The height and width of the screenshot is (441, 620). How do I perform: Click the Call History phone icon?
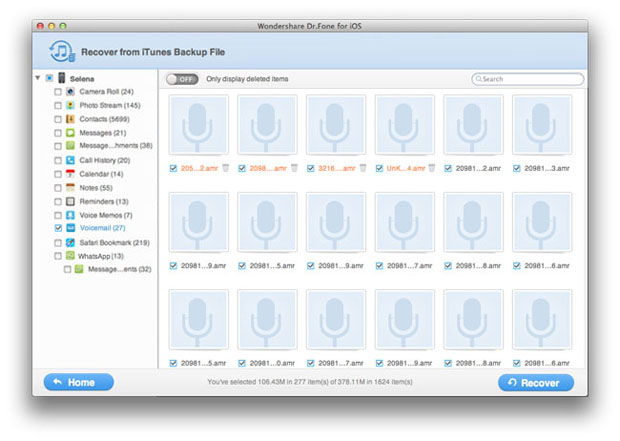70,160
